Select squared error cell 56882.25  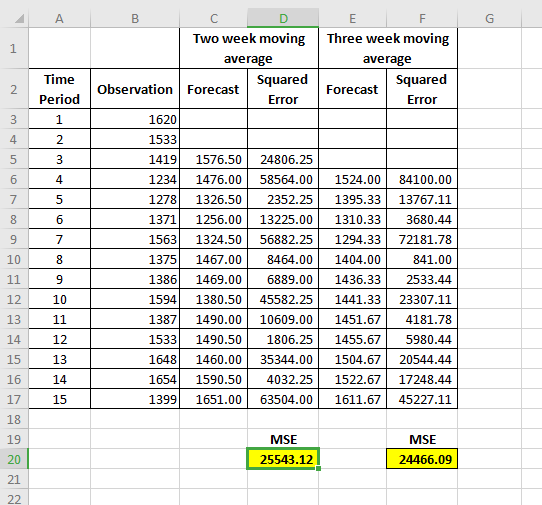point(283,239)
